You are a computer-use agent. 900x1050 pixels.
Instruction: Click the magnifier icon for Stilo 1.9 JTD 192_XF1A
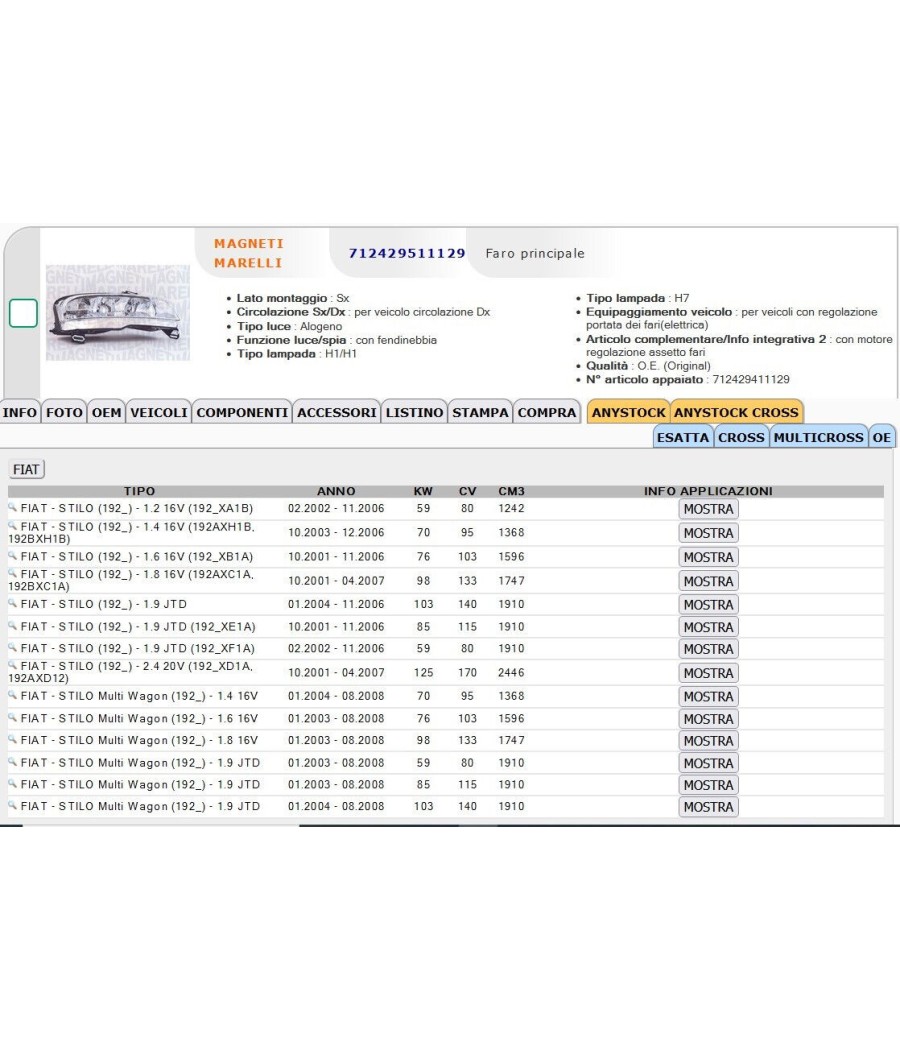click(x=12, y=648)
